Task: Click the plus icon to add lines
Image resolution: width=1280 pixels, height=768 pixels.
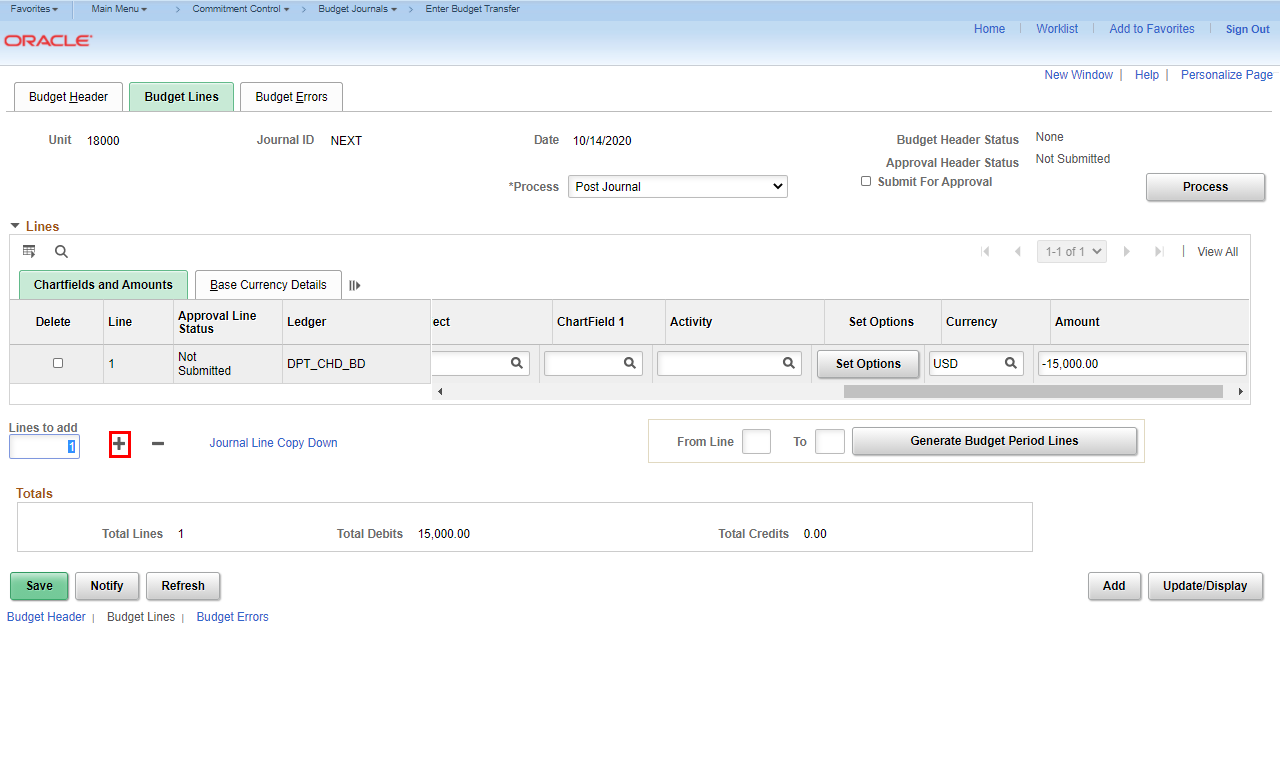Action: click(x=119, y=444)
